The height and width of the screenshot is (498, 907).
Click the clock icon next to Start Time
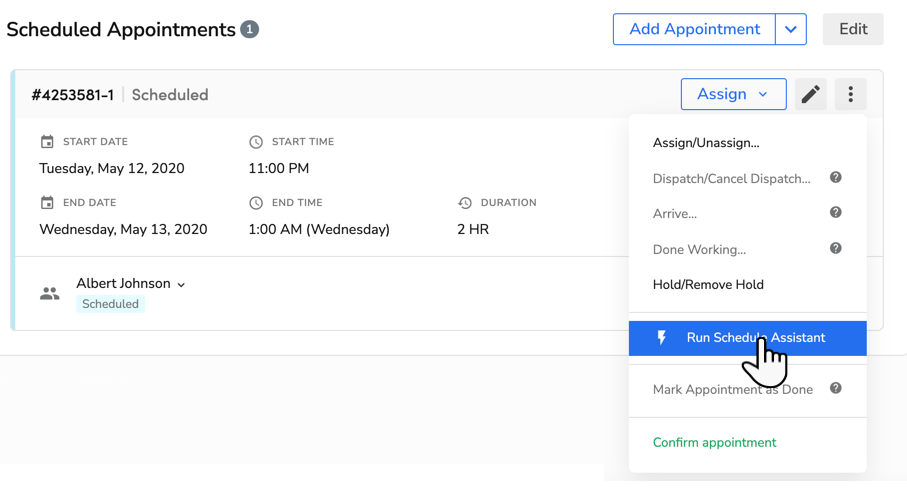pyautogui.click(x=256, y=142)
